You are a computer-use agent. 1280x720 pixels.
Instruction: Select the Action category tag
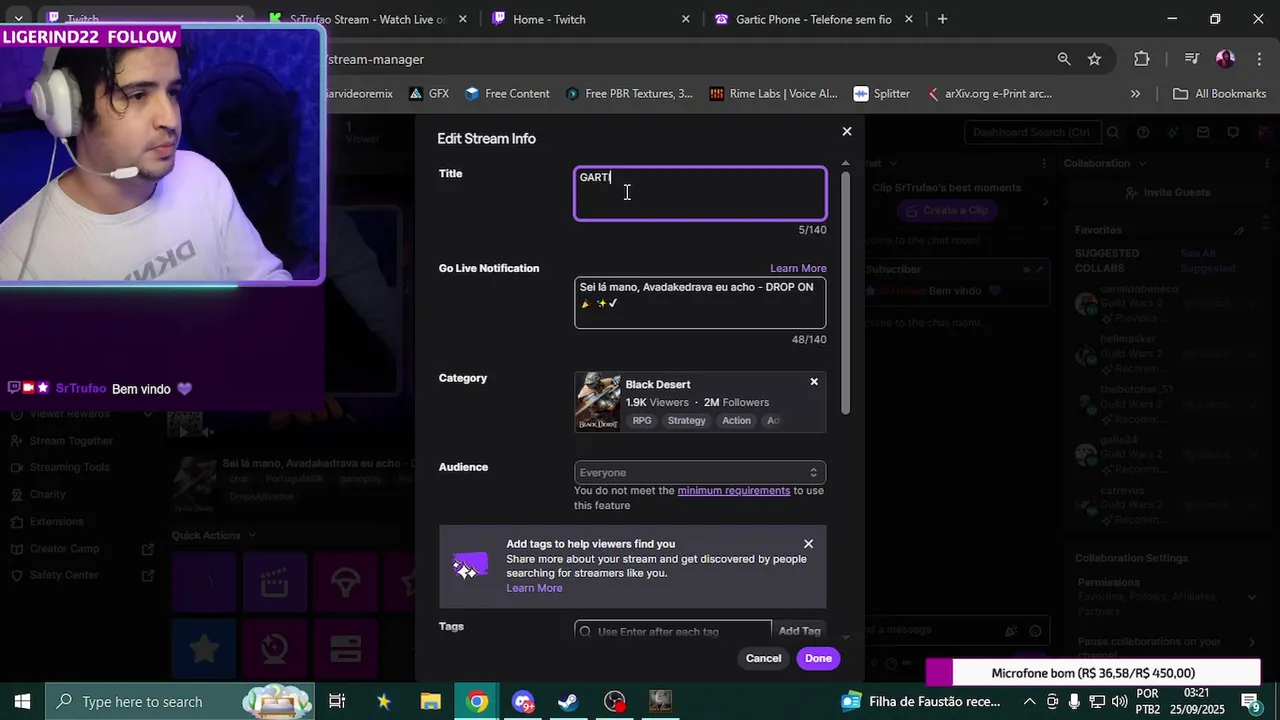[x=736, y=421]
